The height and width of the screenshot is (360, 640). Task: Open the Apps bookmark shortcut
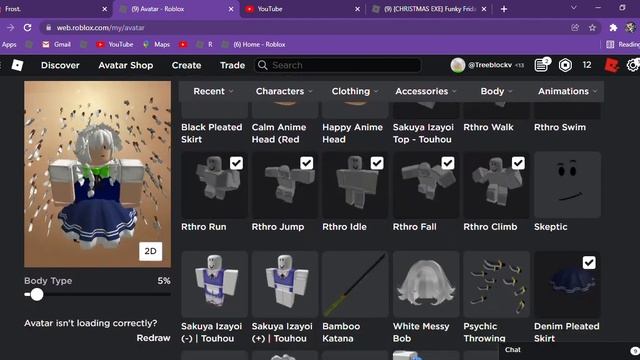coord(9,44)
